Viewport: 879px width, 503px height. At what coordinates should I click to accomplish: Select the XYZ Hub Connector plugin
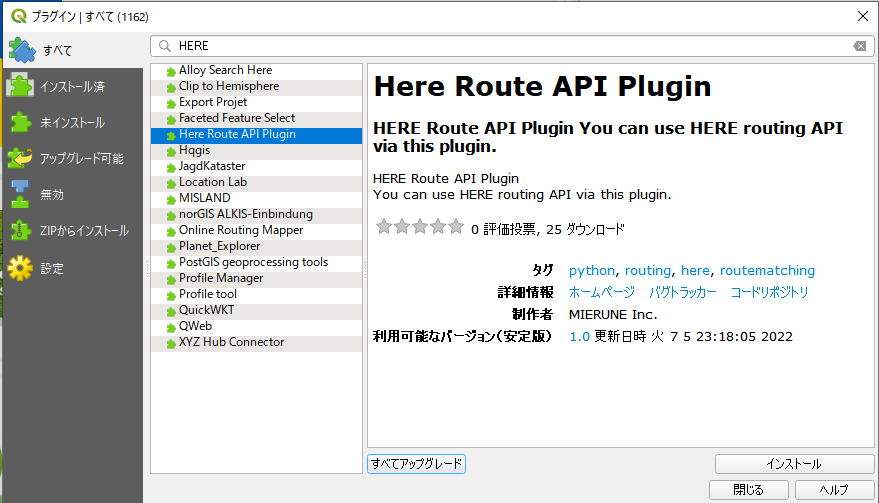tap(256, 342)
